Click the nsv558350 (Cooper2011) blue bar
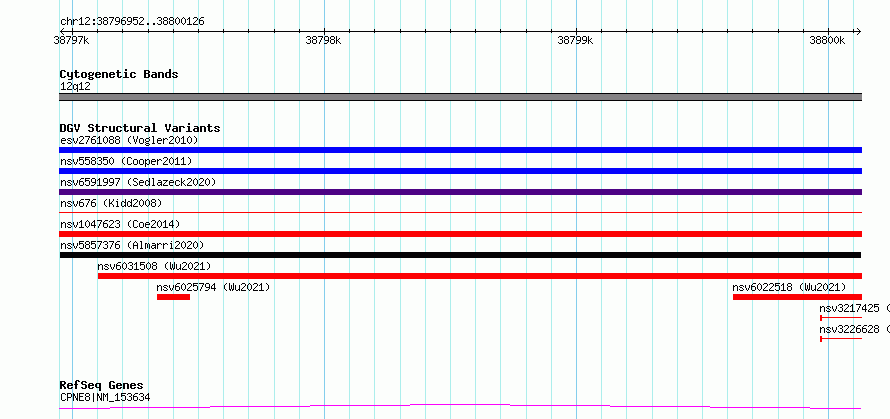The image size is (890, 419). click(x=460, y=171)
